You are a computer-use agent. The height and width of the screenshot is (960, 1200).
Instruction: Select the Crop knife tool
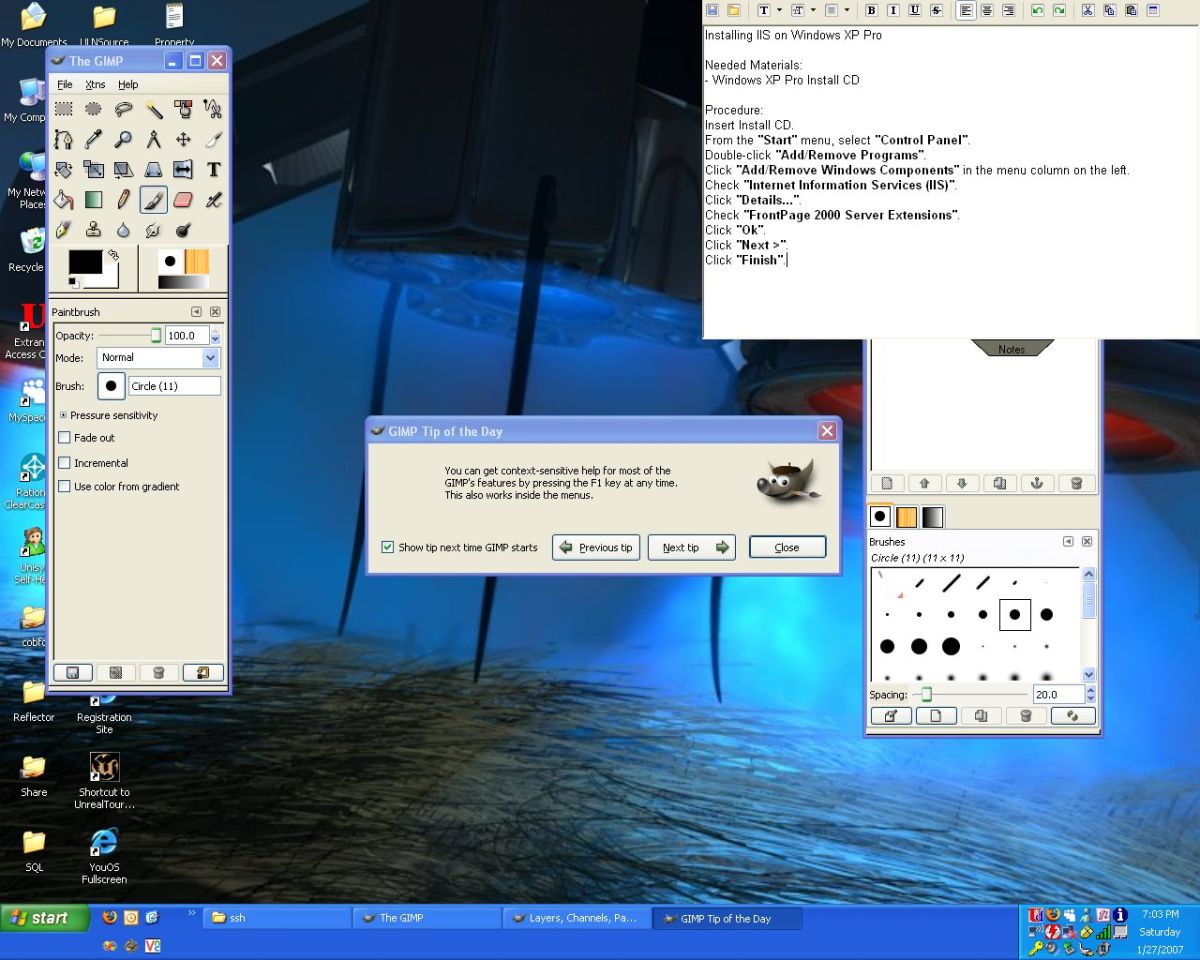213,139
